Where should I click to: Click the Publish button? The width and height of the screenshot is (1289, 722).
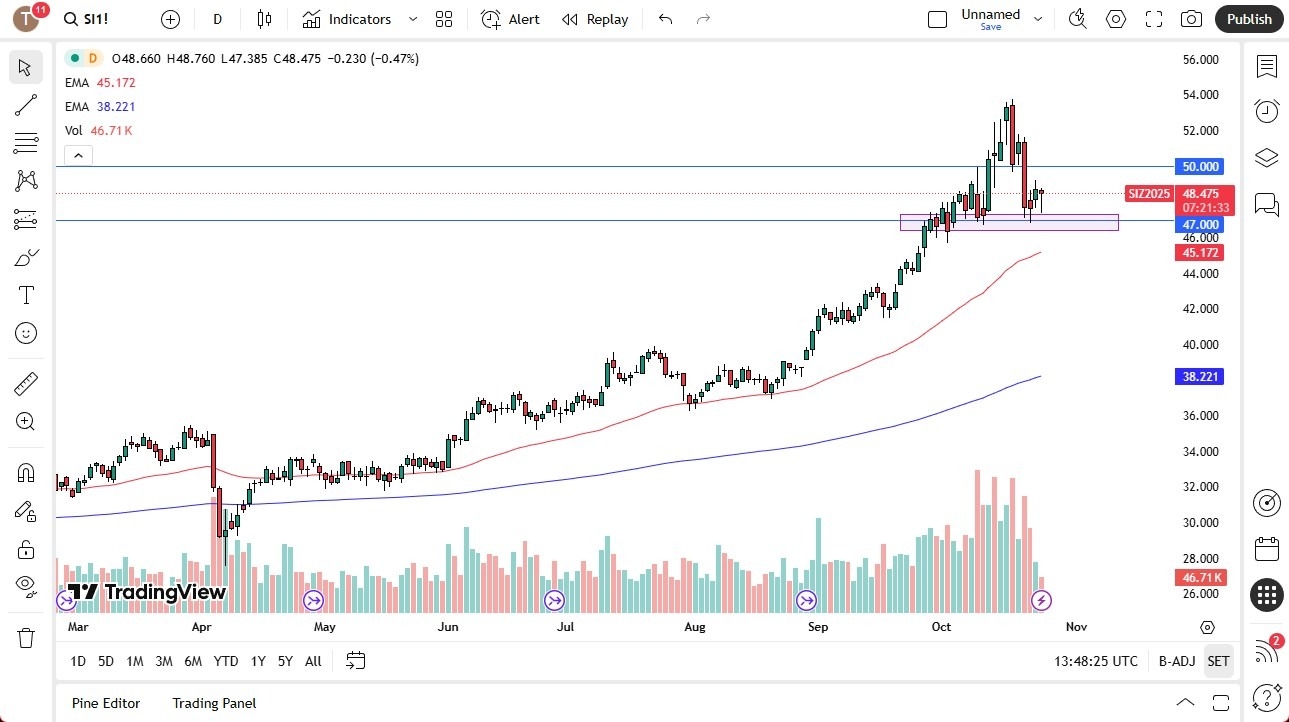[1248, 19]
